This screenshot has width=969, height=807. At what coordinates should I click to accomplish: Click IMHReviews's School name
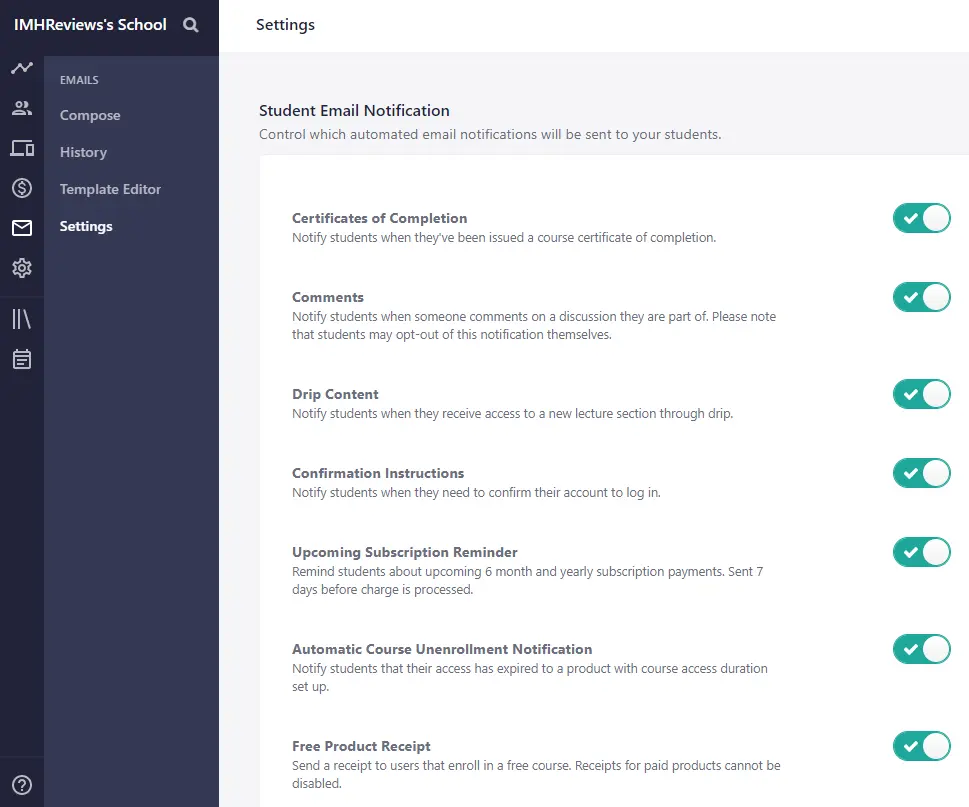90,25
